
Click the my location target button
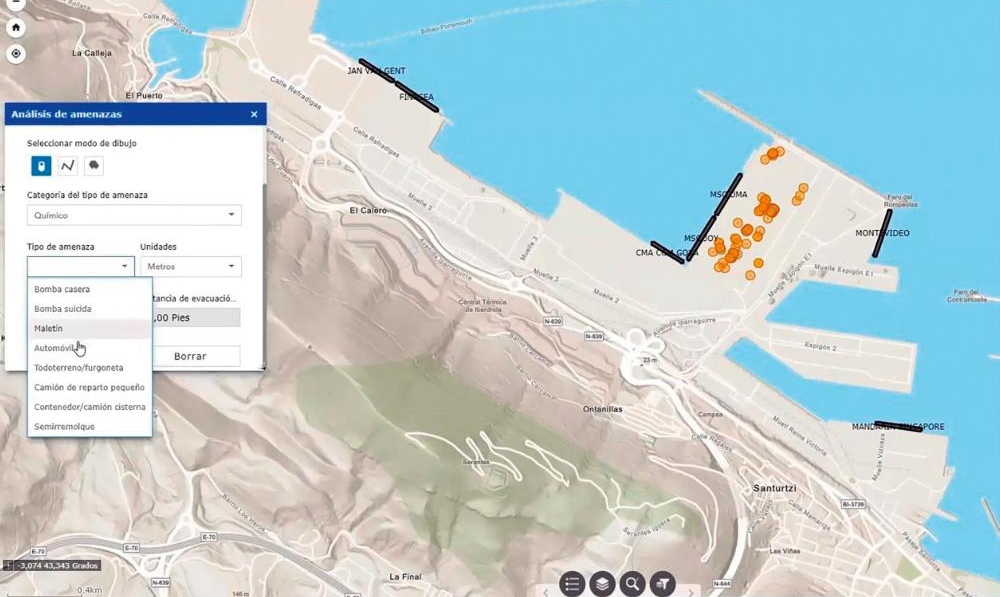coord(16,54)
